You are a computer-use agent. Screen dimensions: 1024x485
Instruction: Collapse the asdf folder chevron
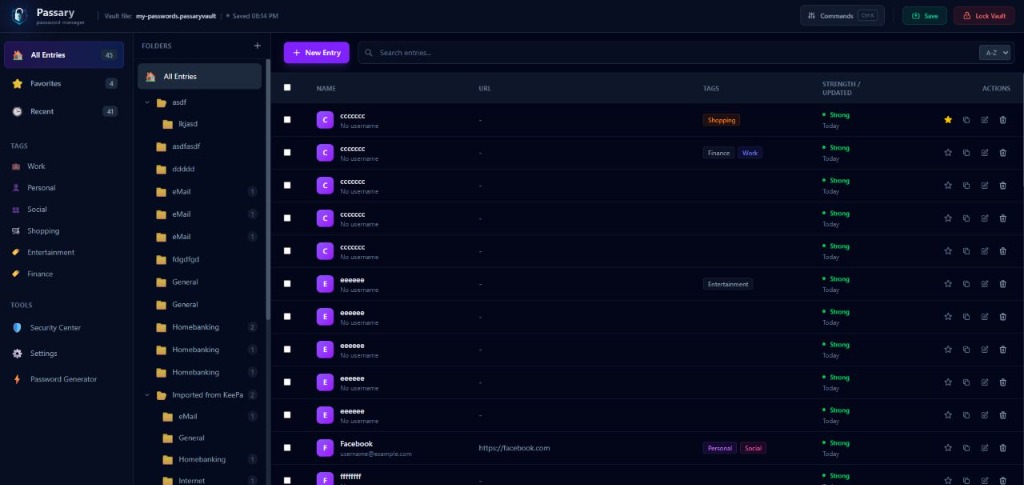(x=147, y=102)
